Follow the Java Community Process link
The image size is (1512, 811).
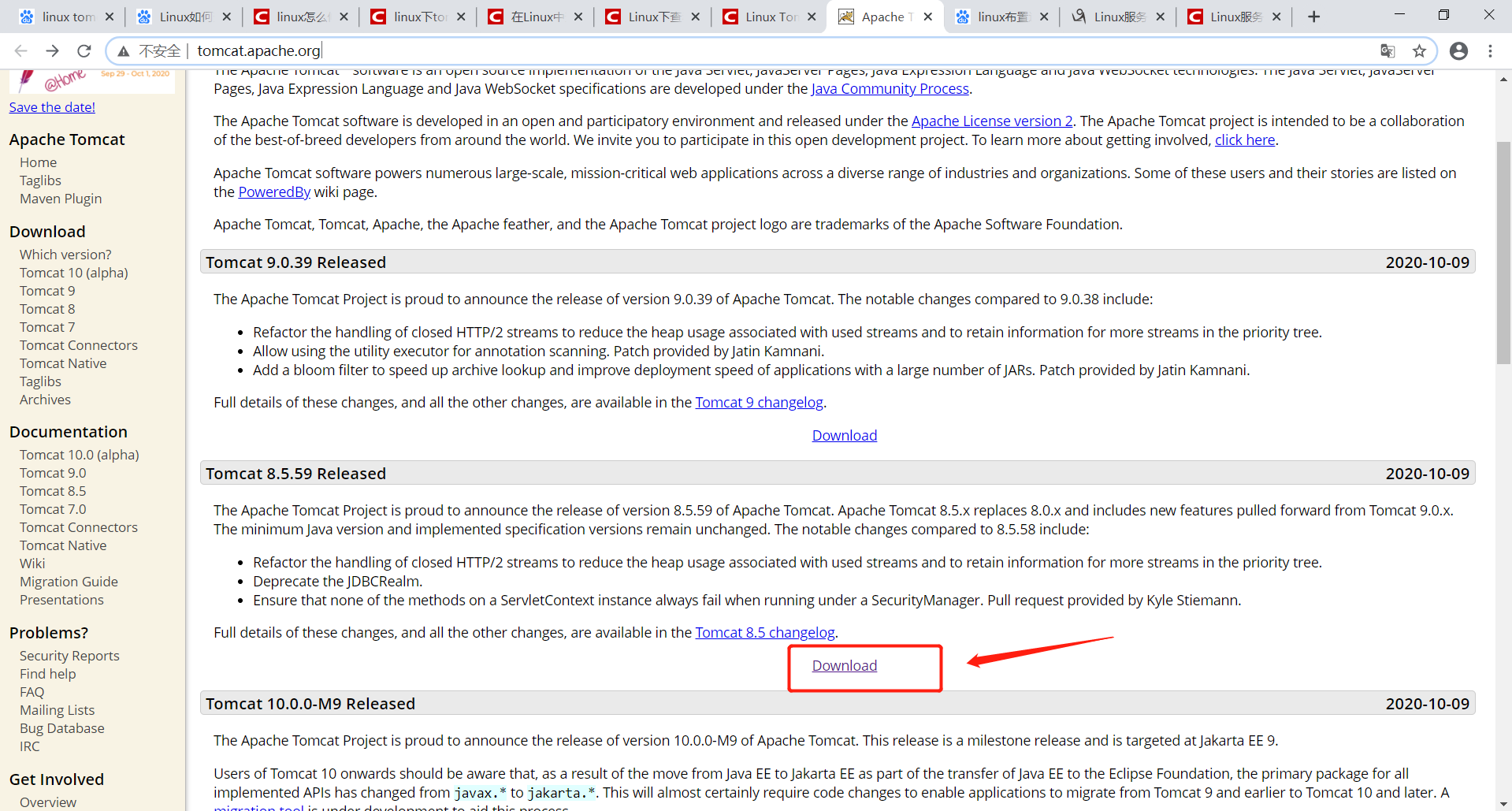tap(890, 89)
